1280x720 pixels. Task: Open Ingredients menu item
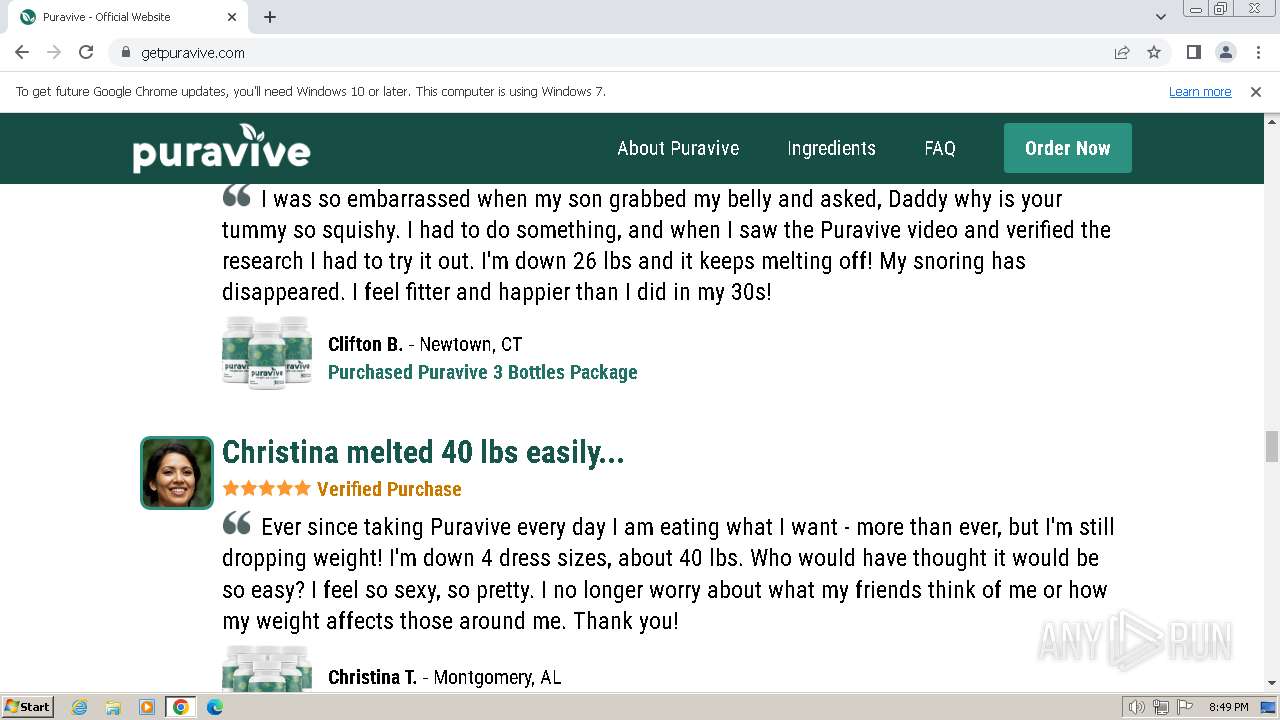point(831,148)
